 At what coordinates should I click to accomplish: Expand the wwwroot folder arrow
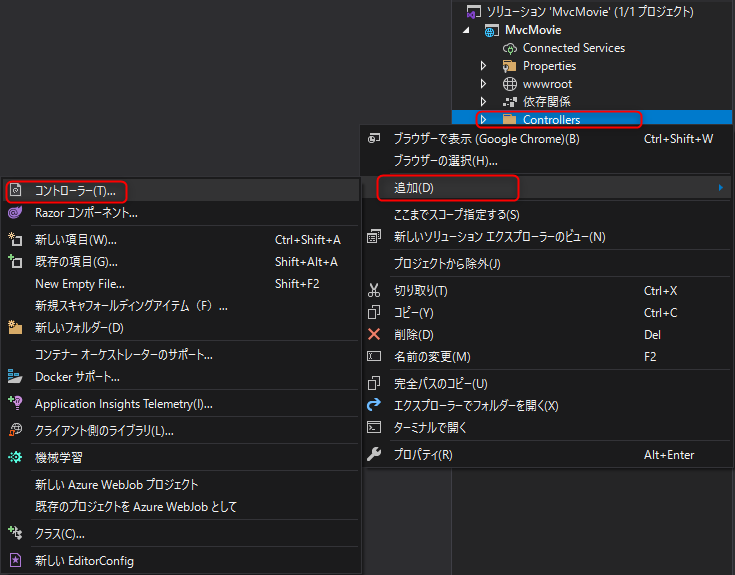coord(483,84)
